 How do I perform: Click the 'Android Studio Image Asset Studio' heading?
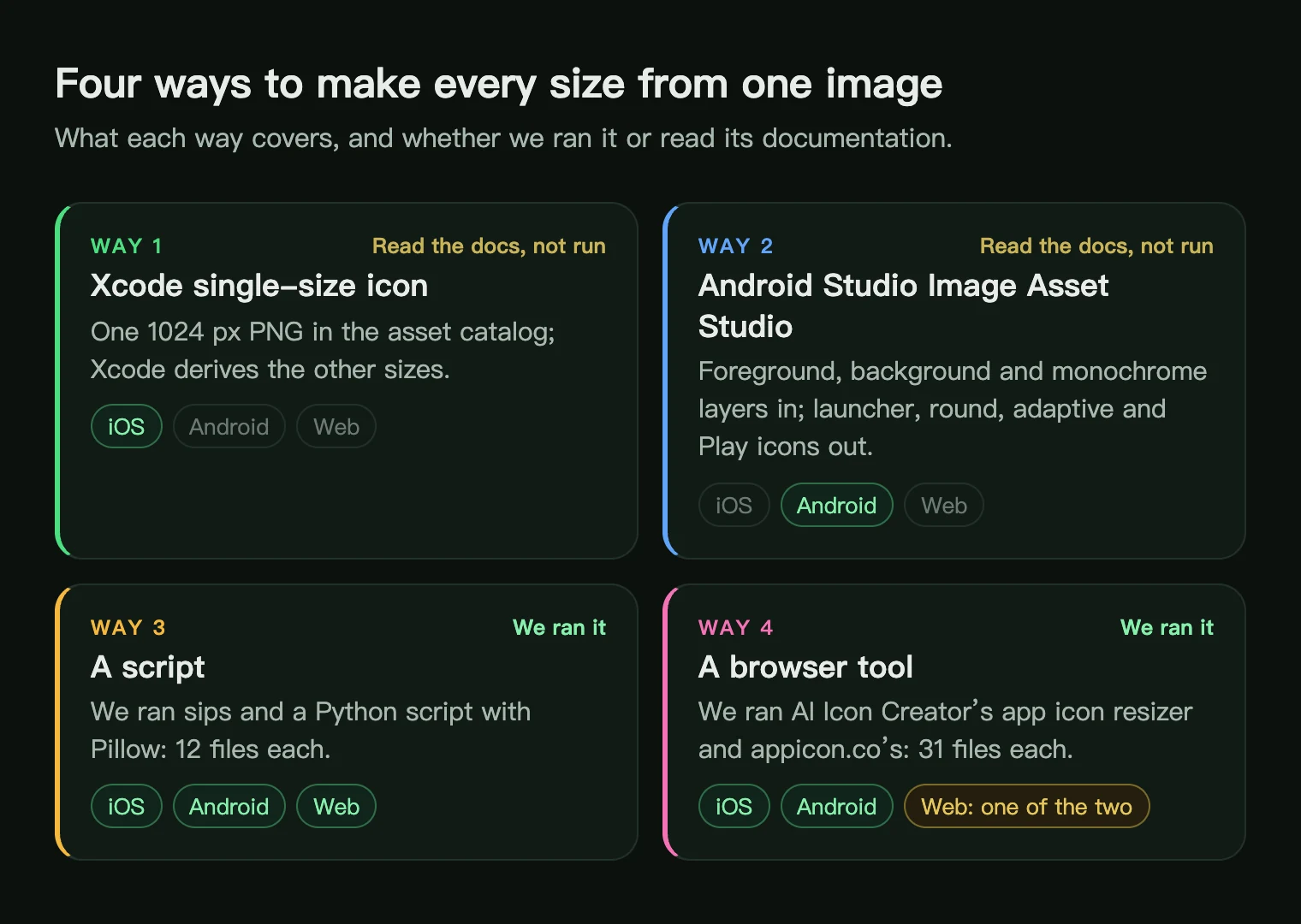pyautogui.click(x=903, y=305)
